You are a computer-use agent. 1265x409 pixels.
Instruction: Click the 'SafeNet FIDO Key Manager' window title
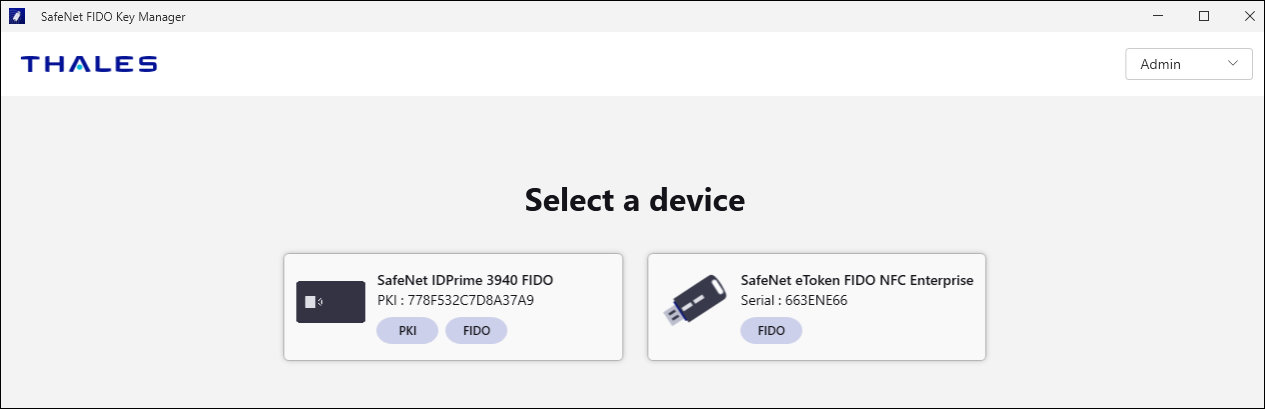click(x=113, y=17)
